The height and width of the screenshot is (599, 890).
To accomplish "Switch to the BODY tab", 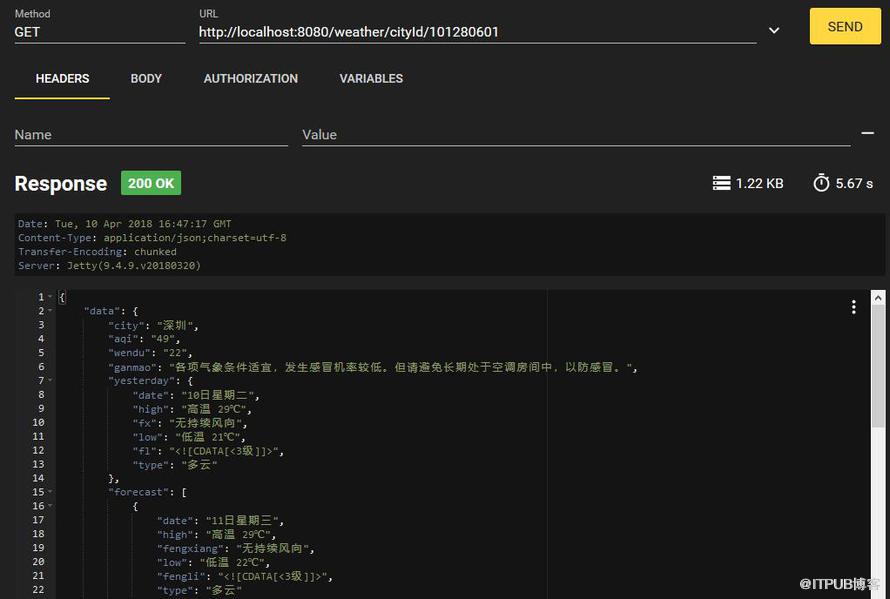I will [146, 78].
